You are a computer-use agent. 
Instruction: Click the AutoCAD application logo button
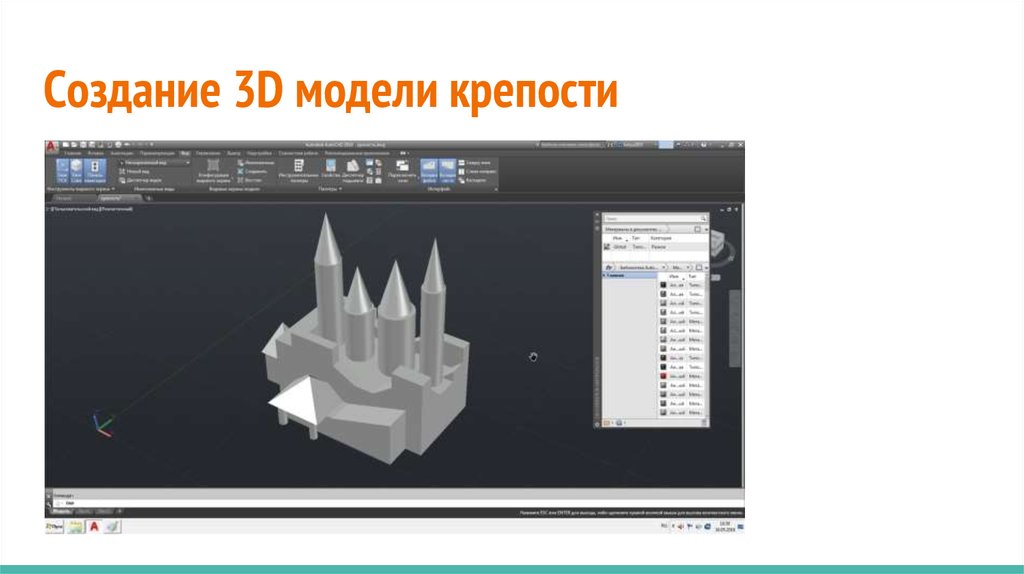click(52, 146)
